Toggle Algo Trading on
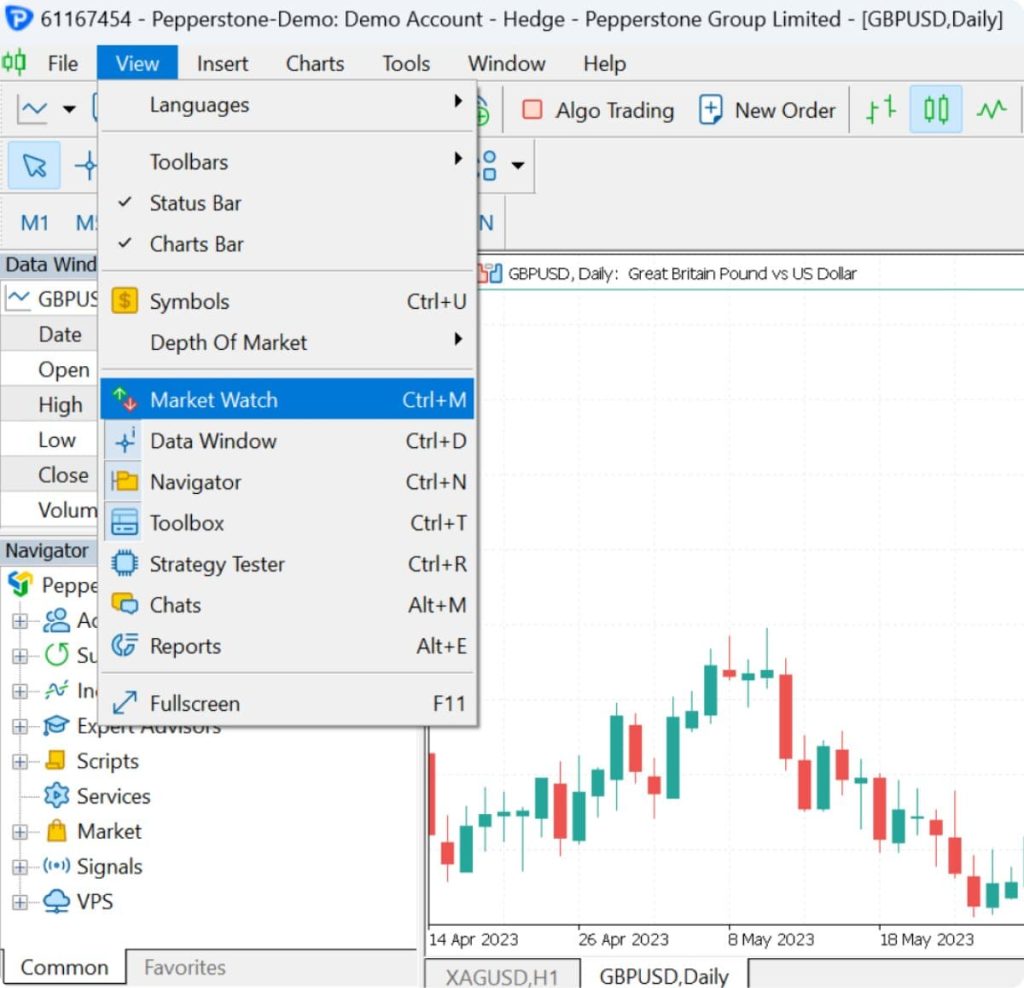The height and width of the screenshot is (988, 1024). click(598, 110)
